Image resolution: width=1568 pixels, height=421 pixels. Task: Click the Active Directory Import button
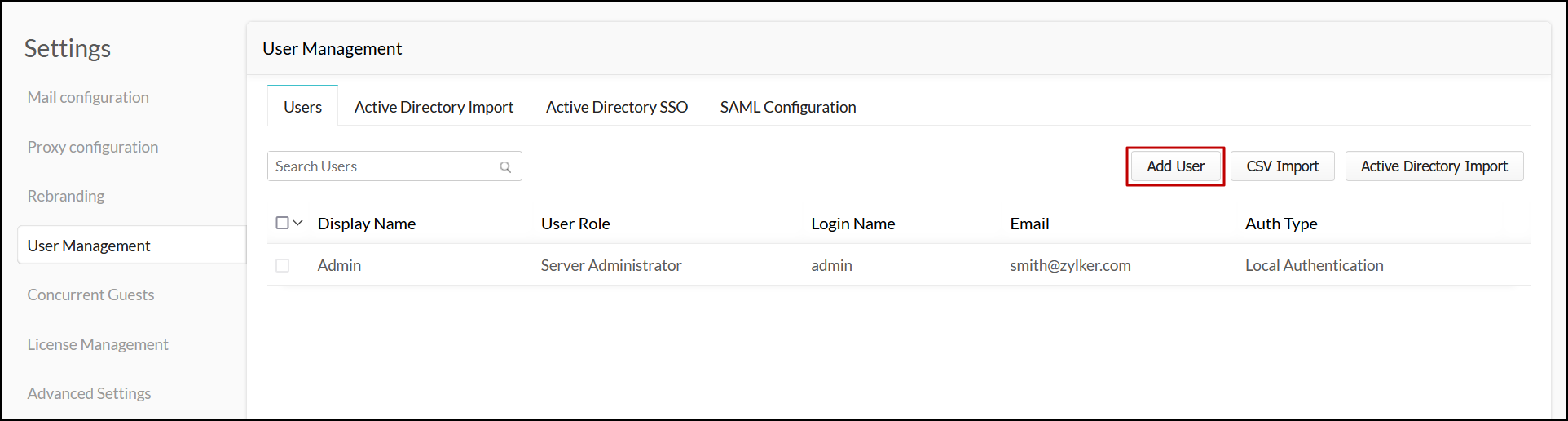pyautogui.click(x=1434, y=166)
